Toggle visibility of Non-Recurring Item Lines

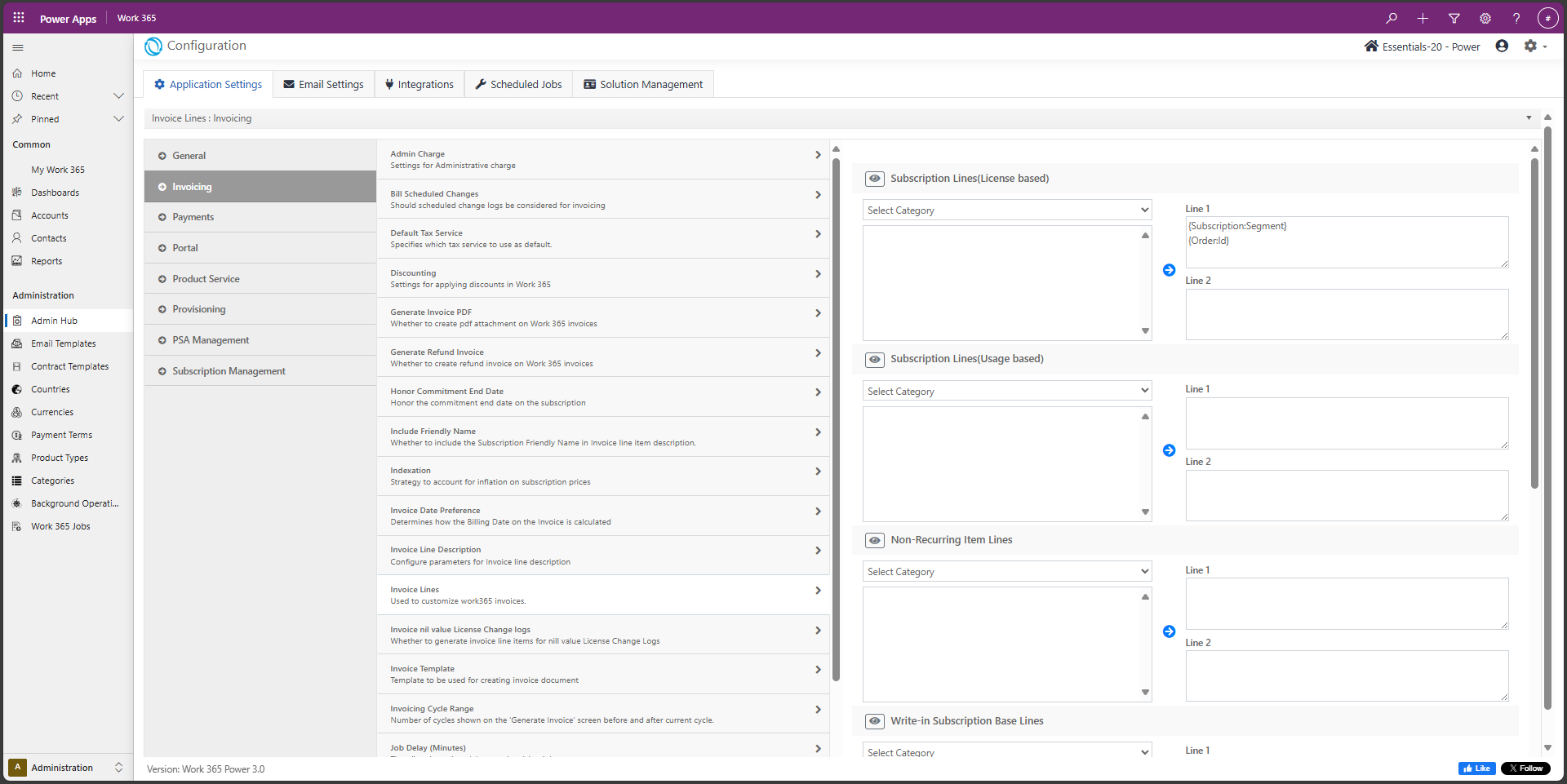(x=875, y=540)
